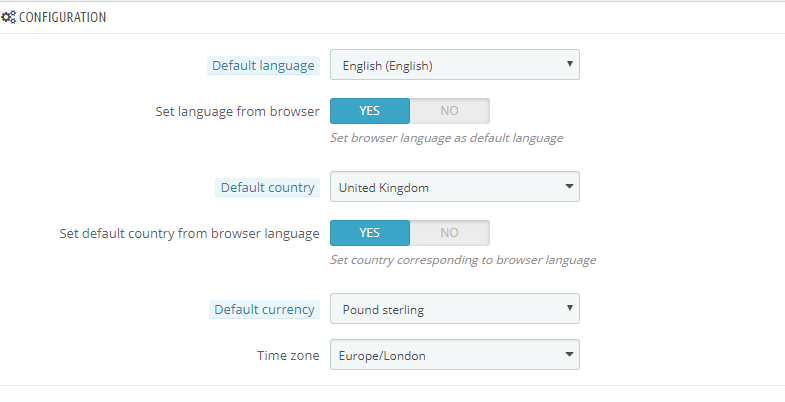The width and height of the screenshot is (785, 402).
Task: Open the Default currency dropdown showing Pound sterling
Action: pyautogui.click(x=445, y=309)
